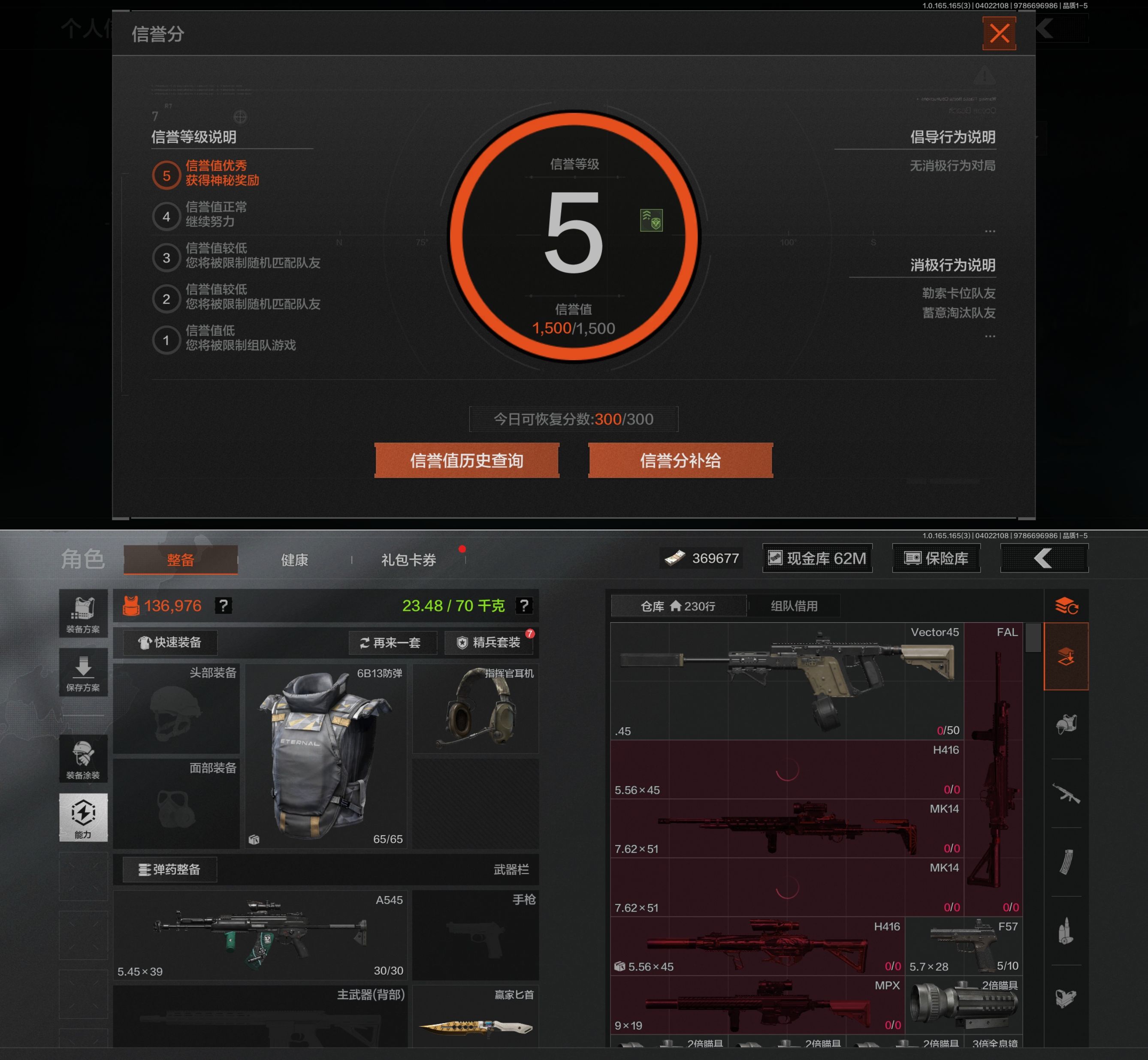Filter warehouse by rifle weapon icon
This screenshot has height=1060, width=1148.
pos(1066,794)
